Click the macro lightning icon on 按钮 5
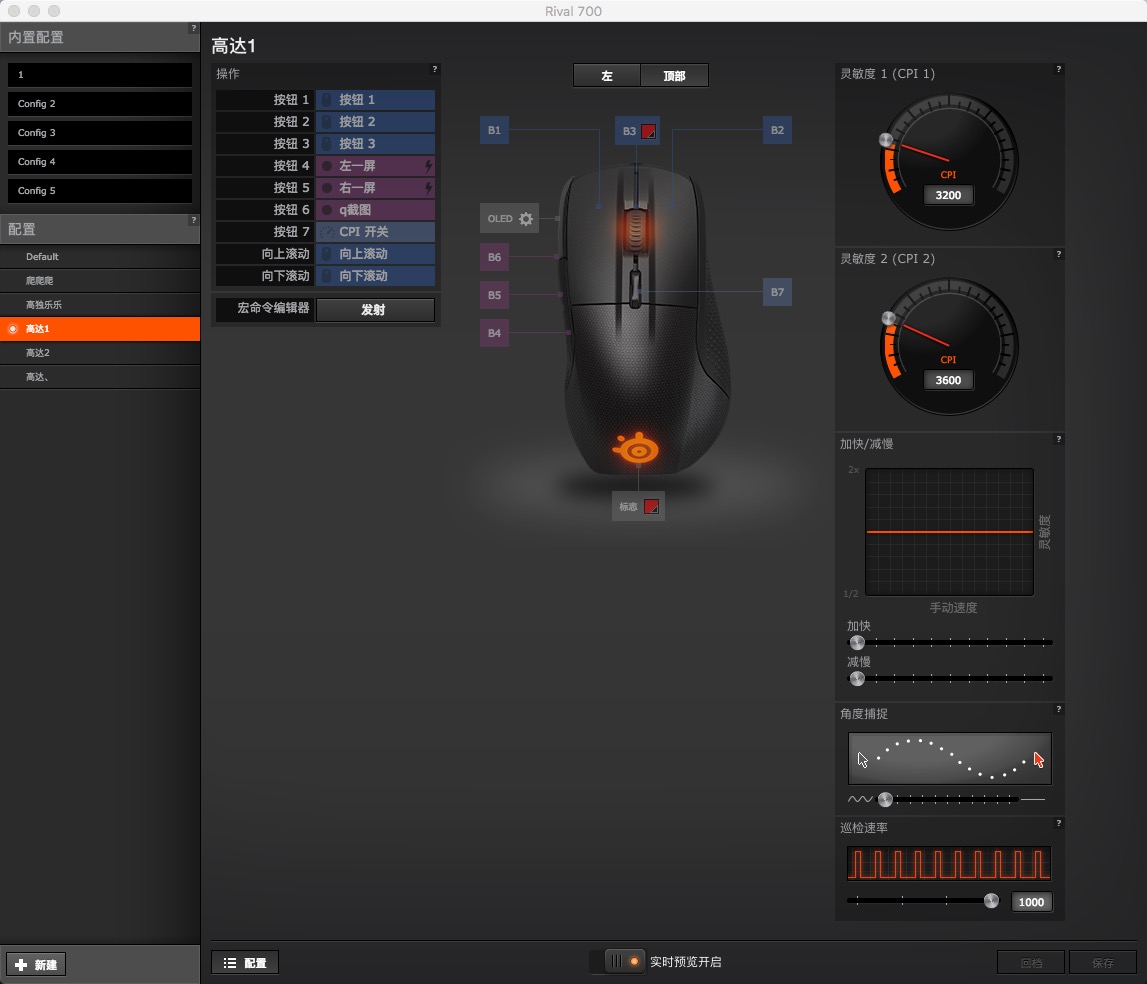Screen dimensions: 1147x984 click(429, 188)
